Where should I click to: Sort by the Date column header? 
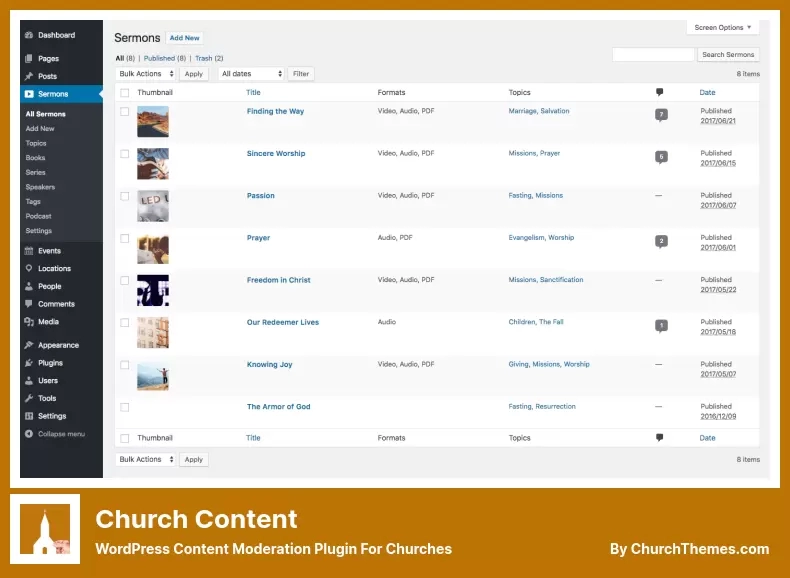pos(707,92)
